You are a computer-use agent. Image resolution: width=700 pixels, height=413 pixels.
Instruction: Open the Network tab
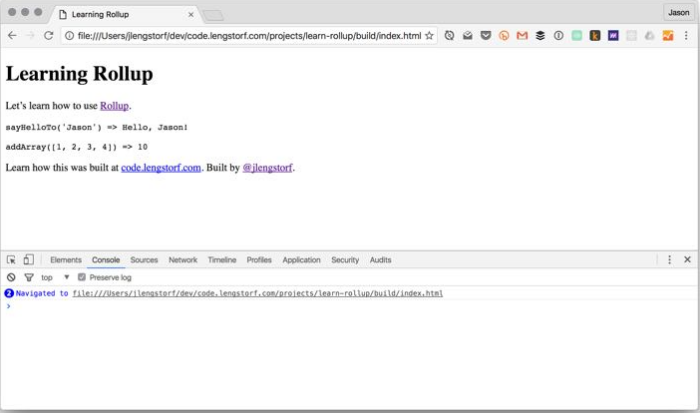183,260
